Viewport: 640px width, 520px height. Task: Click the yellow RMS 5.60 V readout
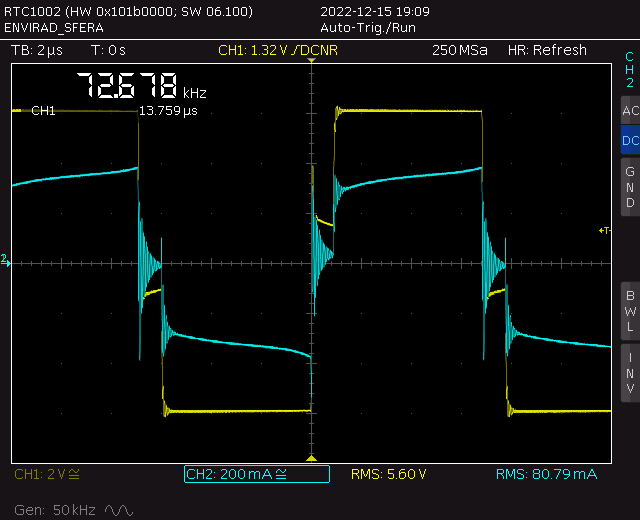click(x=389, y=474)
